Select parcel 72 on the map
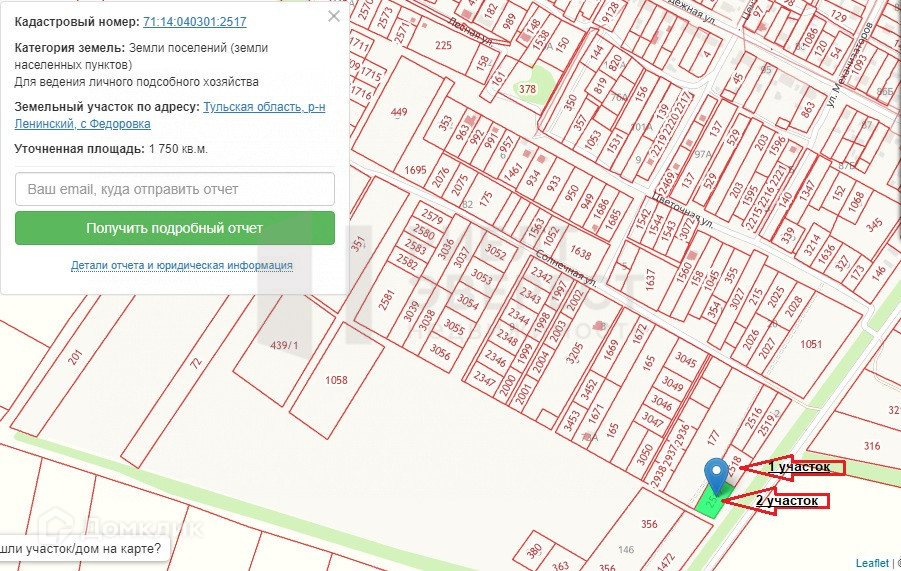The image size is (901, 571). 196,362
